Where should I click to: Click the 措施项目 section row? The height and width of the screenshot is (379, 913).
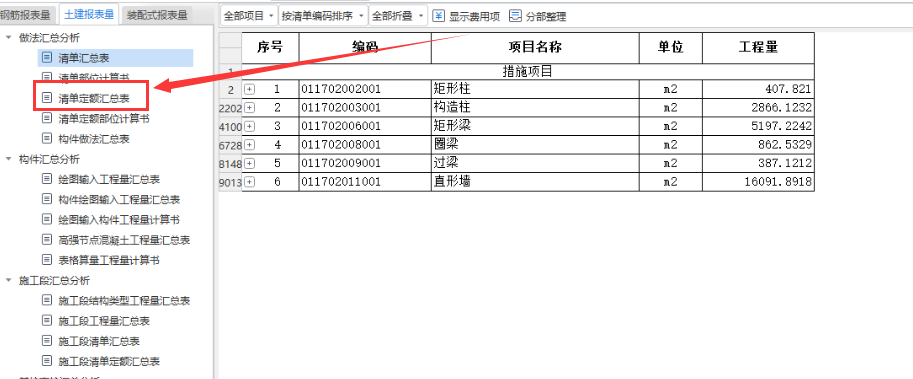coord(528,72)
